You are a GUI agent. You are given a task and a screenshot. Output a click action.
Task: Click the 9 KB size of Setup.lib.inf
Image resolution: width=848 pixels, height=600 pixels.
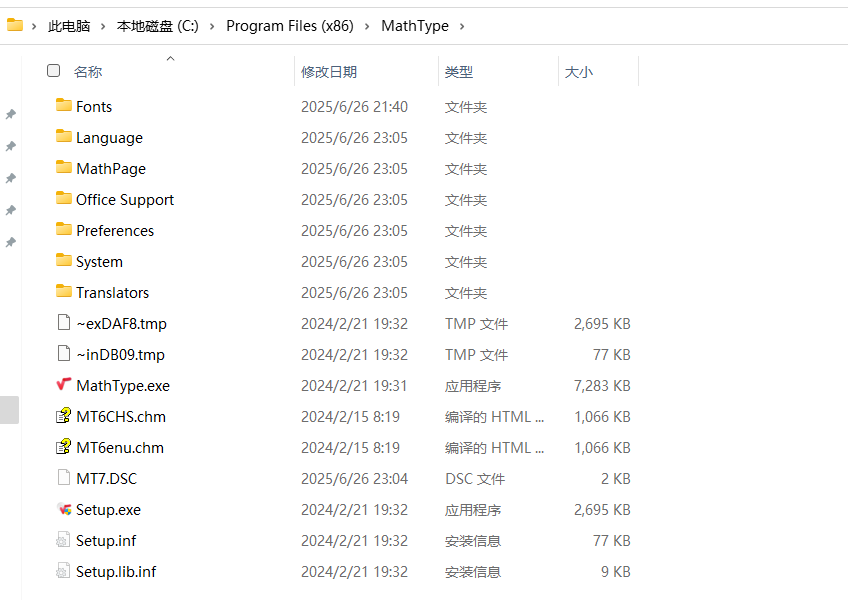(615, 572)
